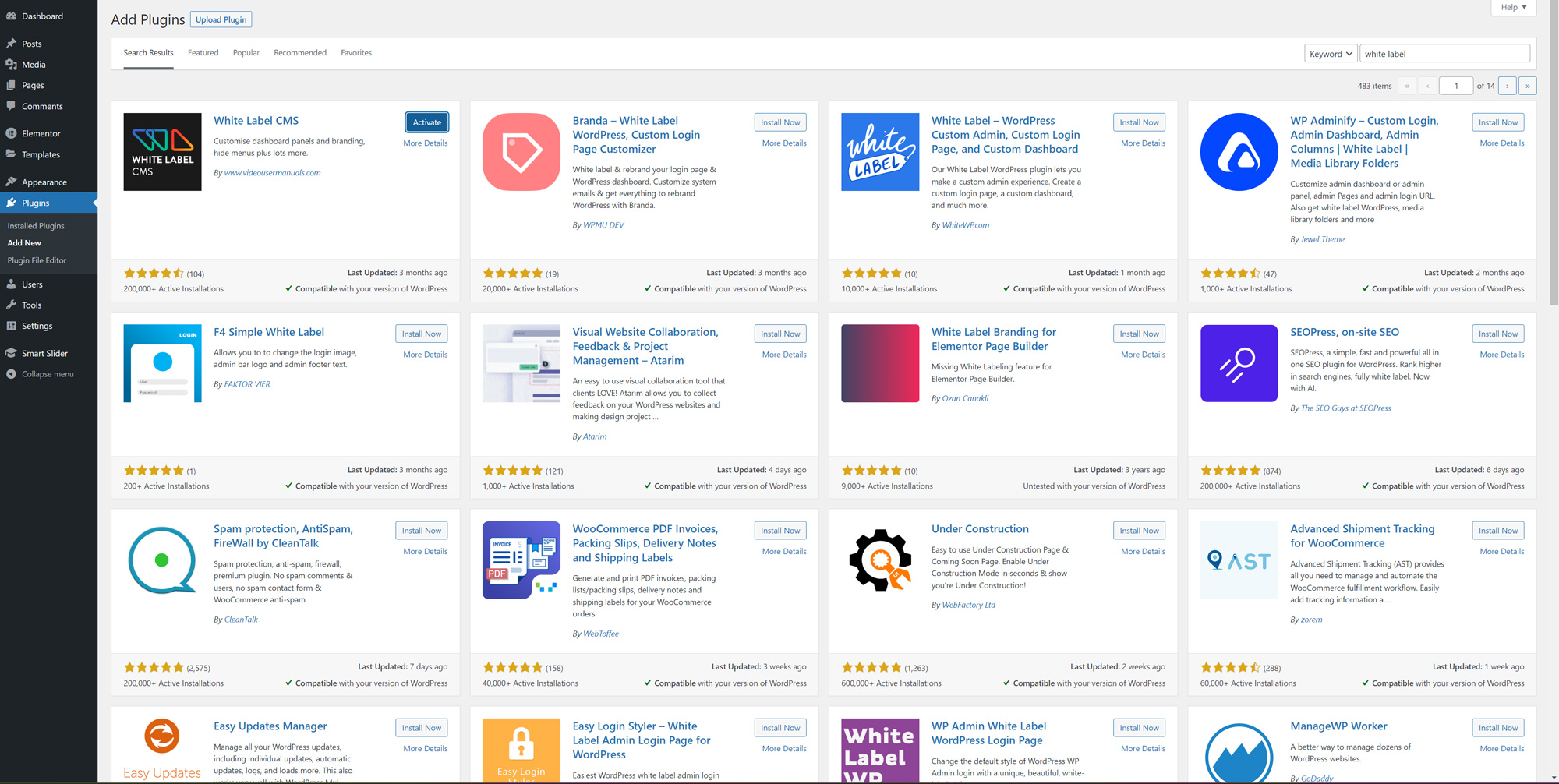Click the Elementor sidebar icon

coord(11,133)
